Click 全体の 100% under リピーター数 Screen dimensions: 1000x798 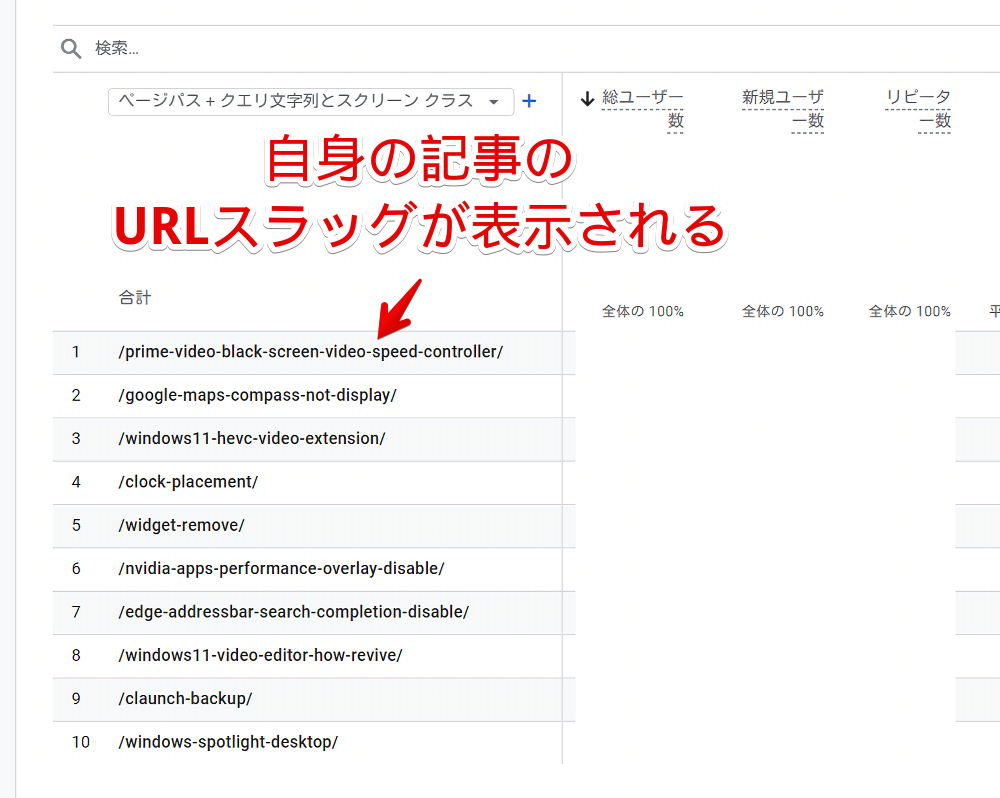coord(909,311)
